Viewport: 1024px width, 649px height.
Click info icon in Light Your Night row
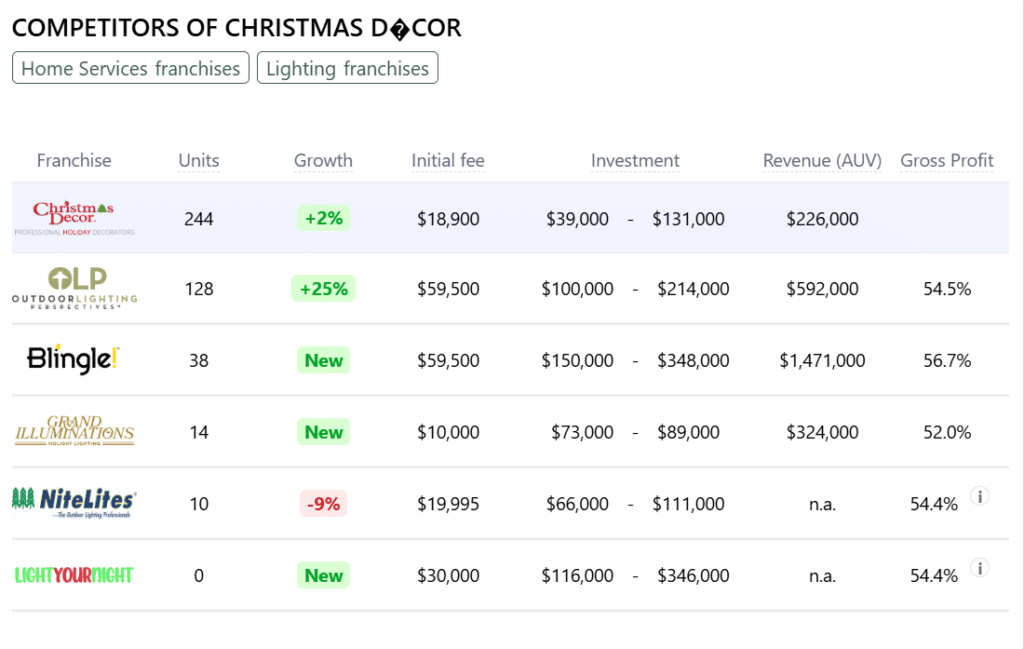pyautogui.click(x=980, y=568)
